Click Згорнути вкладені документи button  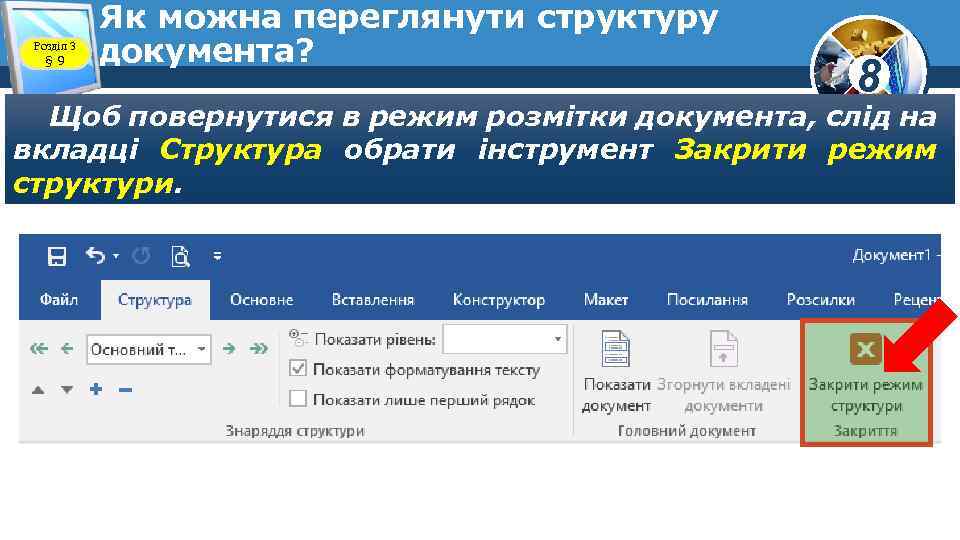724,372
